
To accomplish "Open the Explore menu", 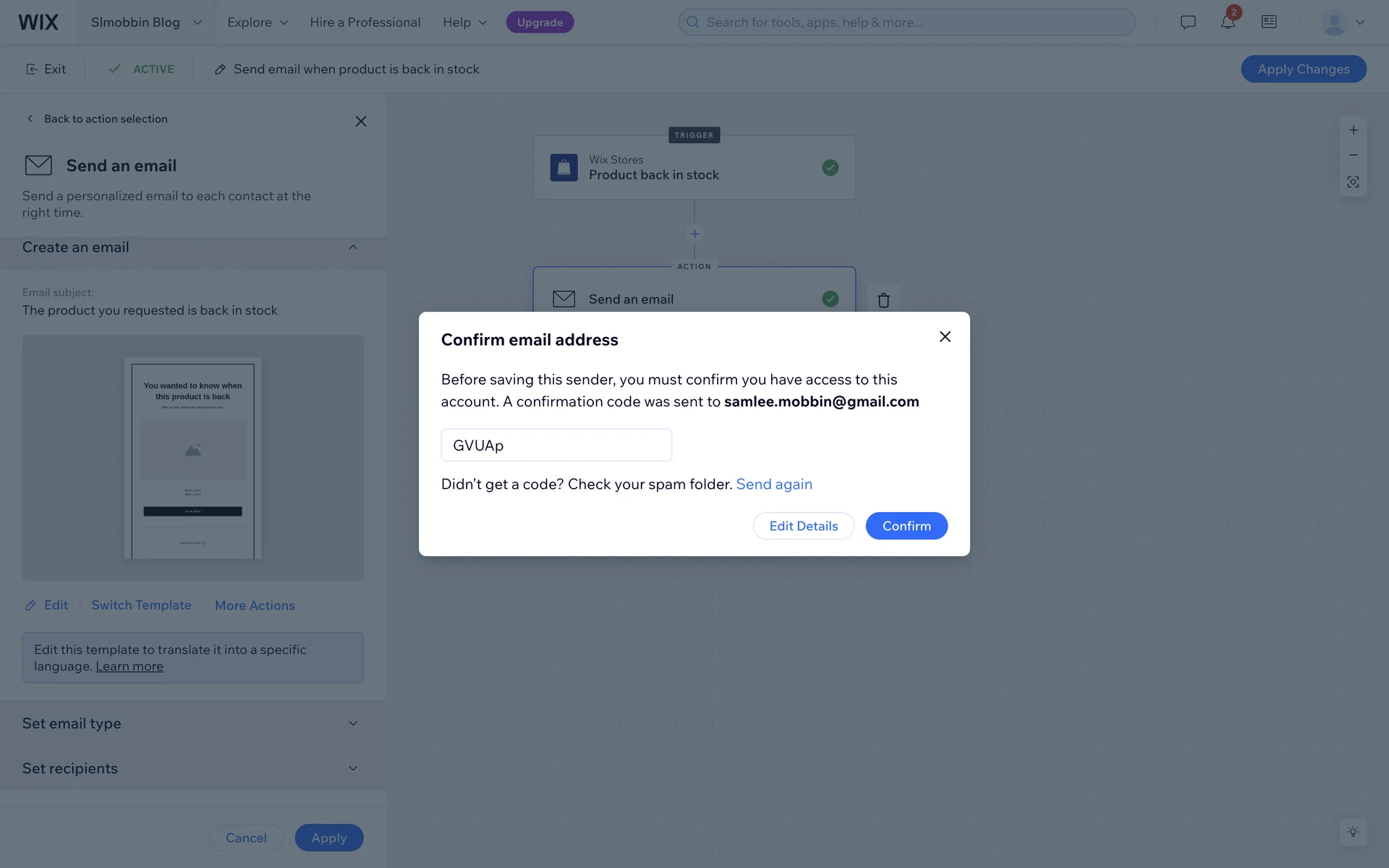I will [x=258, y=22].
